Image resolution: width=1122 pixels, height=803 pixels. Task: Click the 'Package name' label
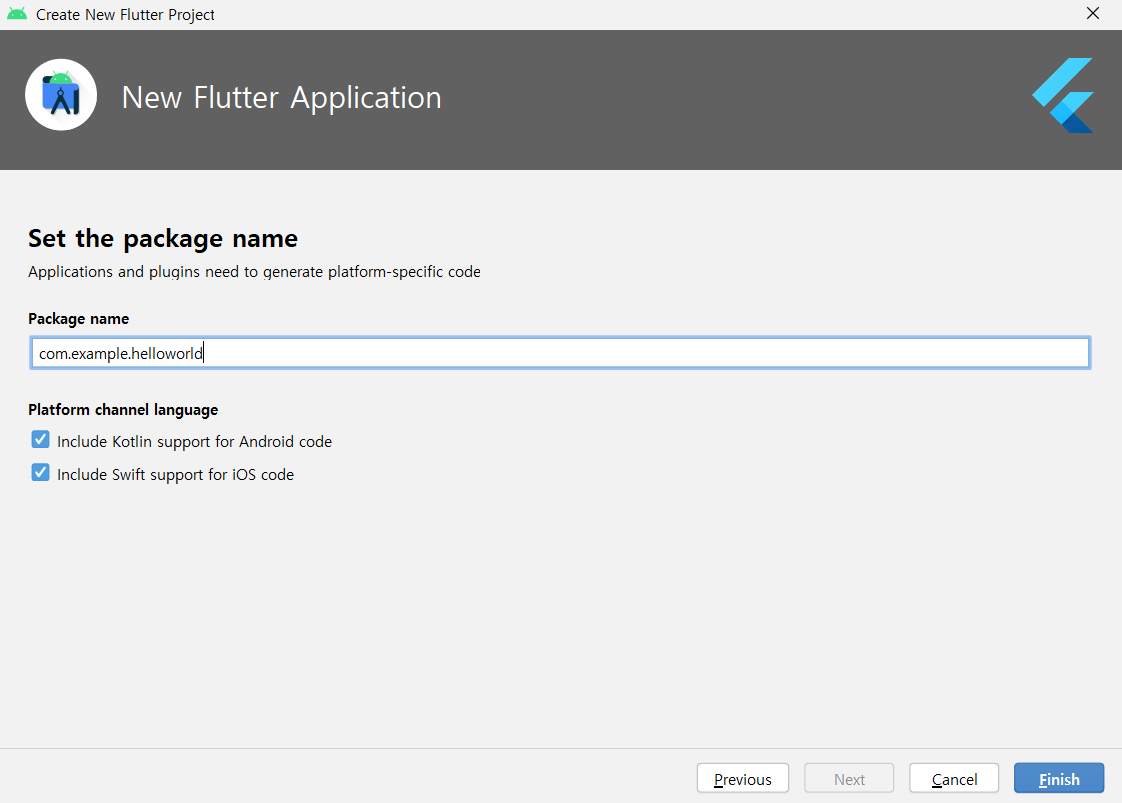coord(79,318)
